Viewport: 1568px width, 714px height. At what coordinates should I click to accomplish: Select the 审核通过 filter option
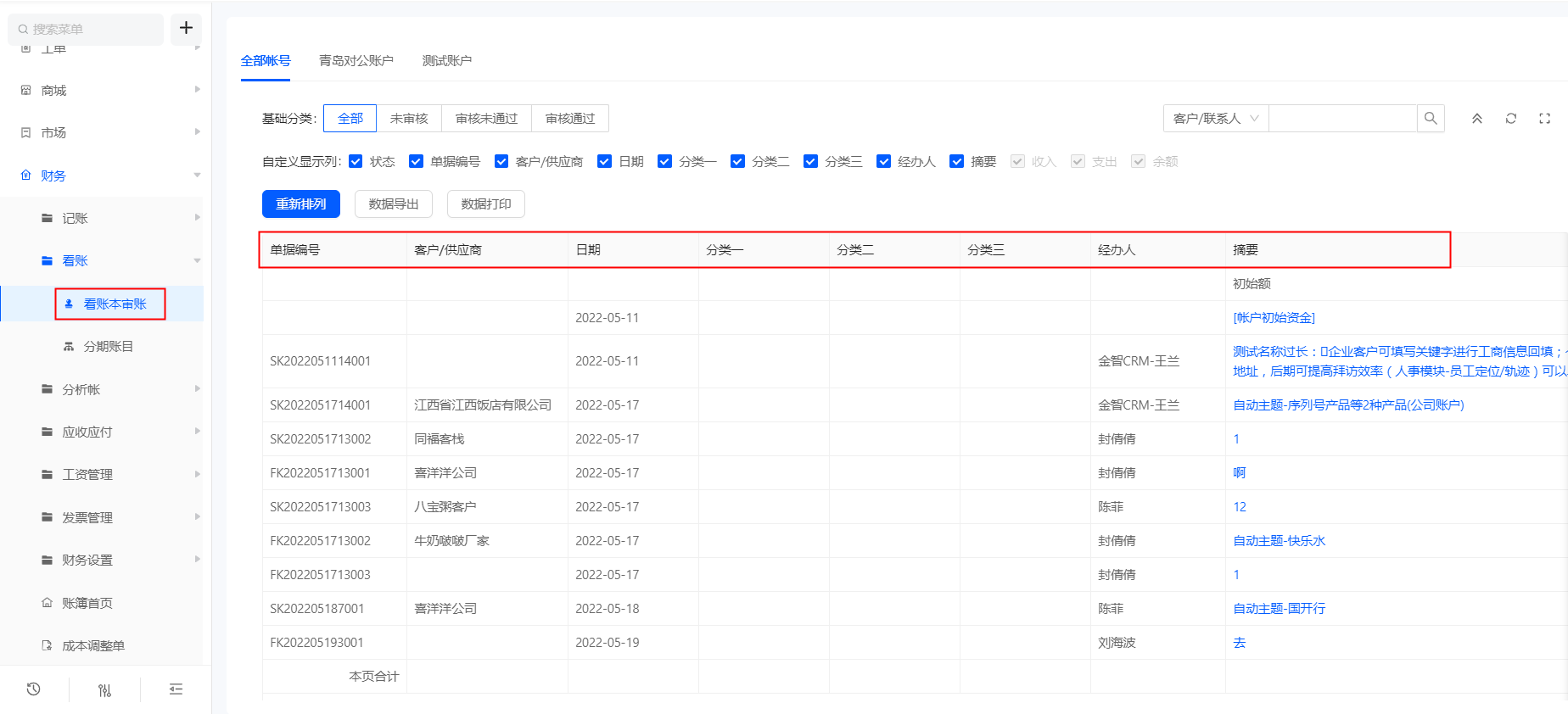coord(570,119)
